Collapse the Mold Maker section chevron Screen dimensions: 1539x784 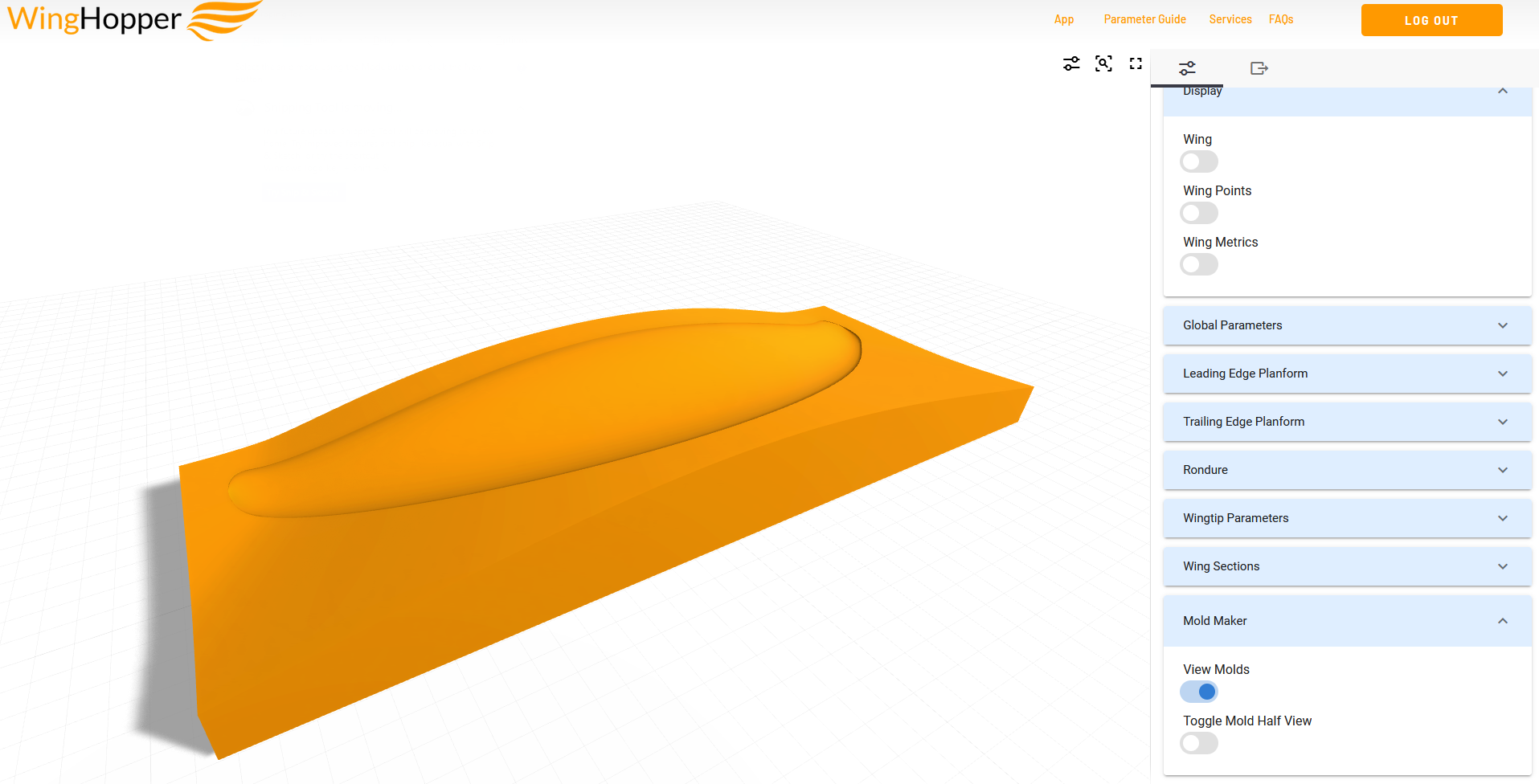pos(1503,621)
